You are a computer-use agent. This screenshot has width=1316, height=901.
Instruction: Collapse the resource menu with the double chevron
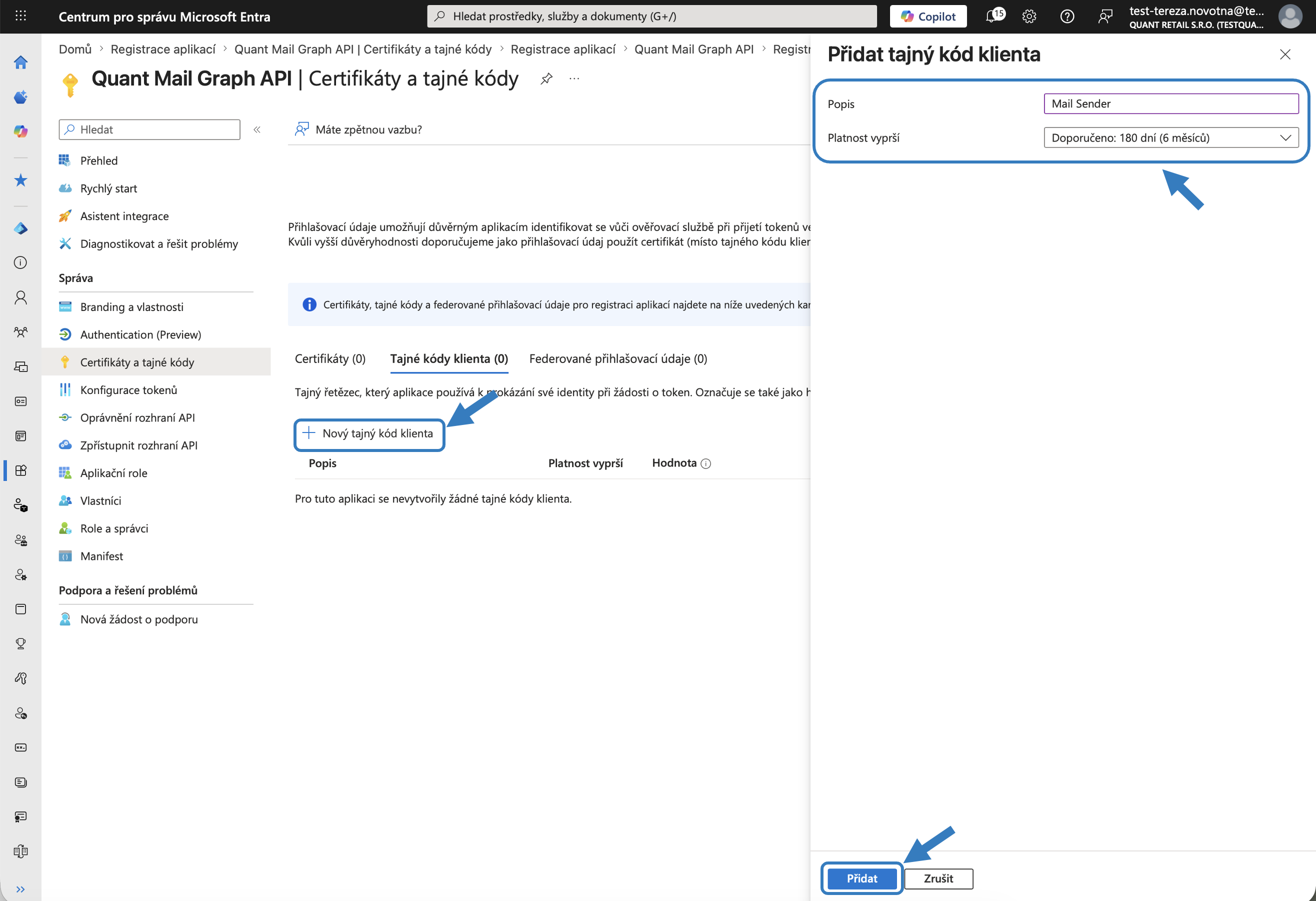tap(257, 129)
